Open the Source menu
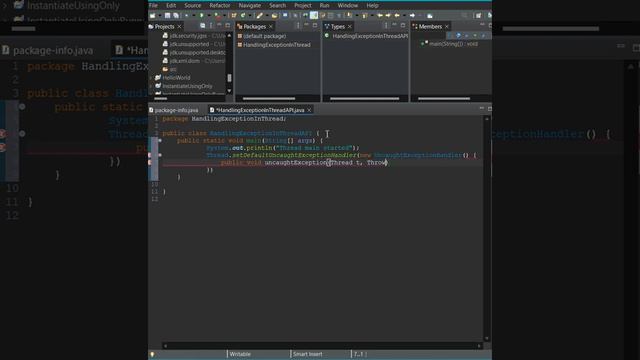Viewport: 640px width, 360px height. [193, 5]
